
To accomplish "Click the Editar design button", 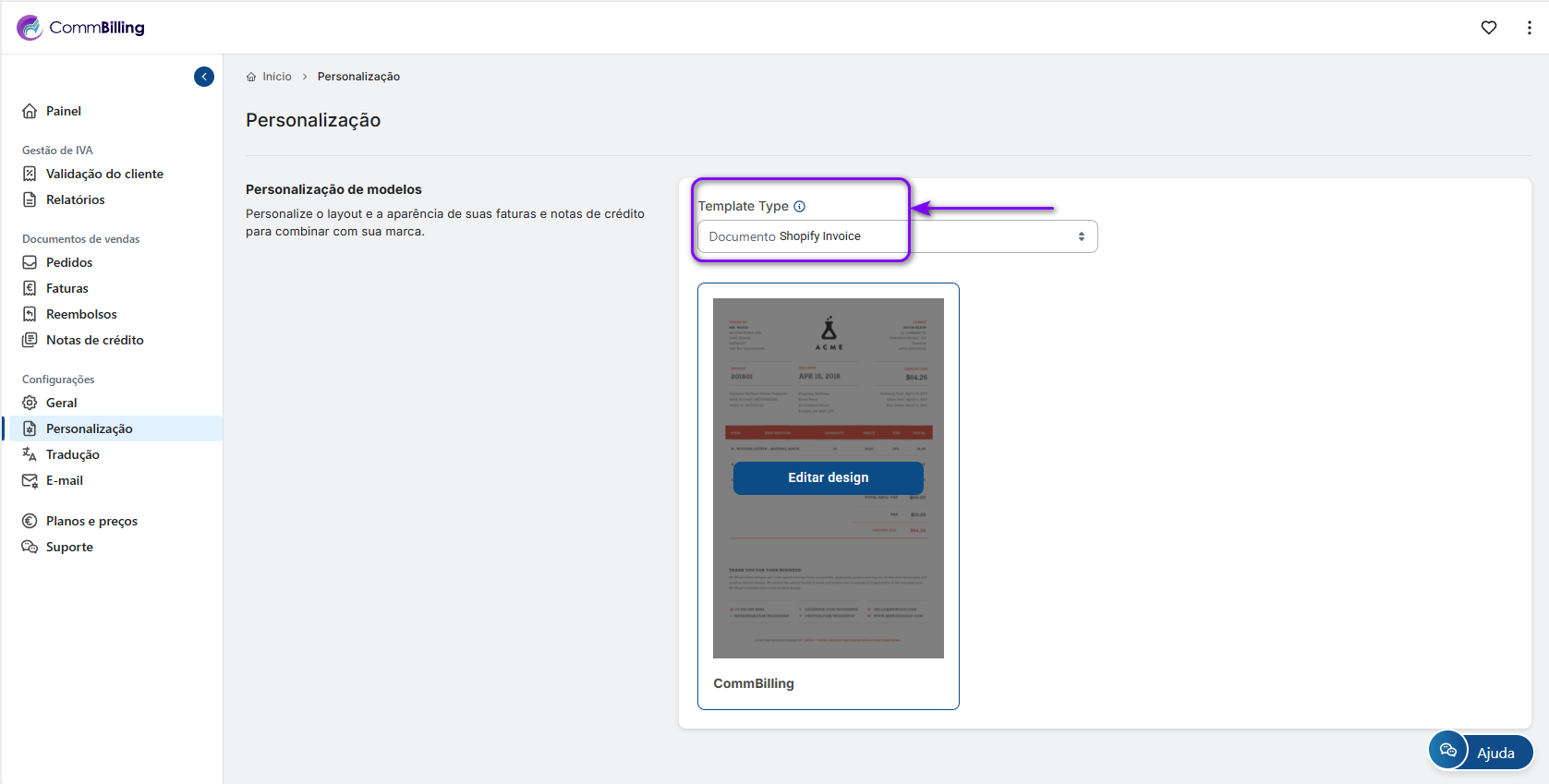I will pos(828,477).
